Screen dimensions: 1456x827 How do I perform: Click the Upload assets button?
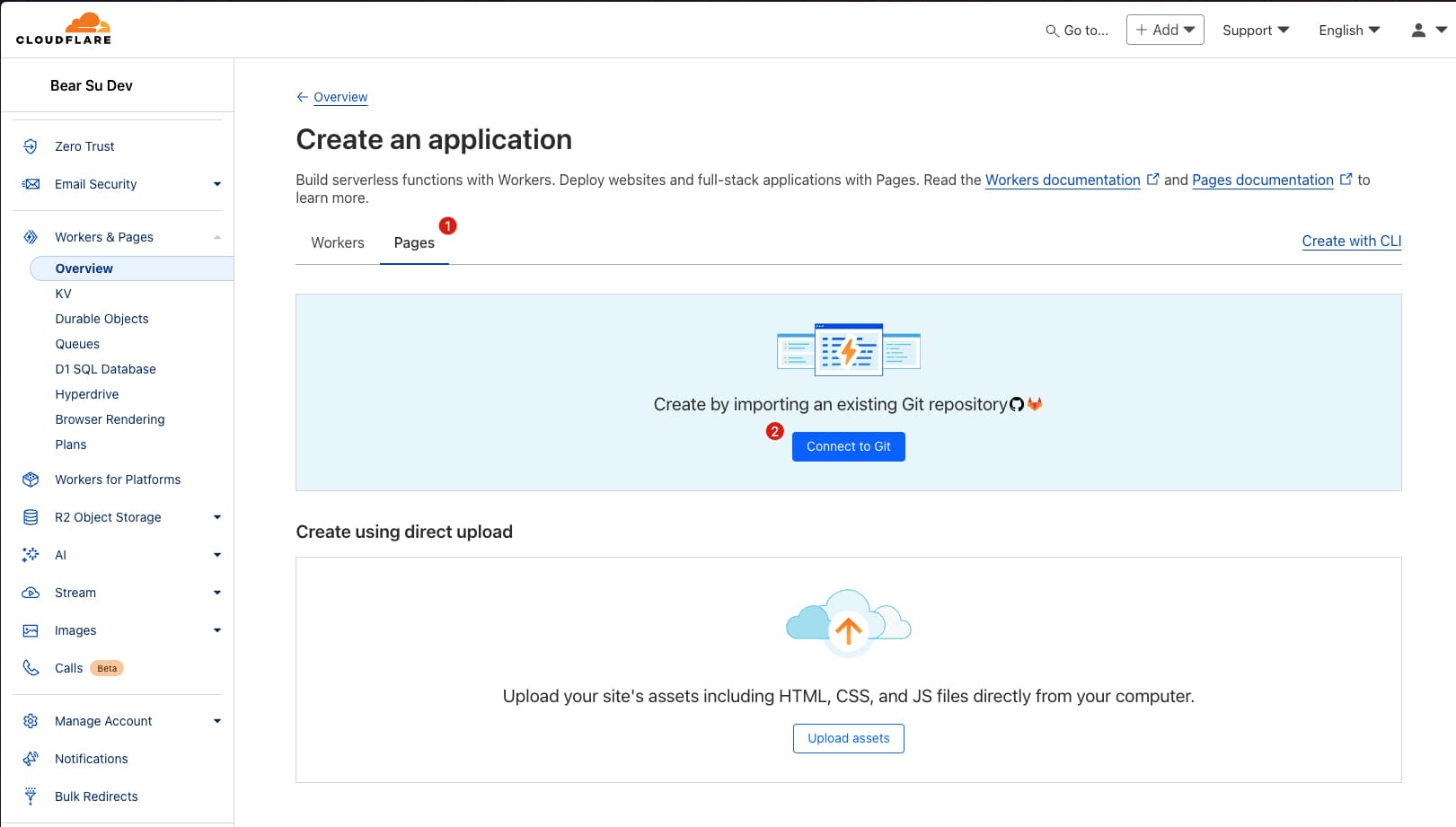click(849, 738)
